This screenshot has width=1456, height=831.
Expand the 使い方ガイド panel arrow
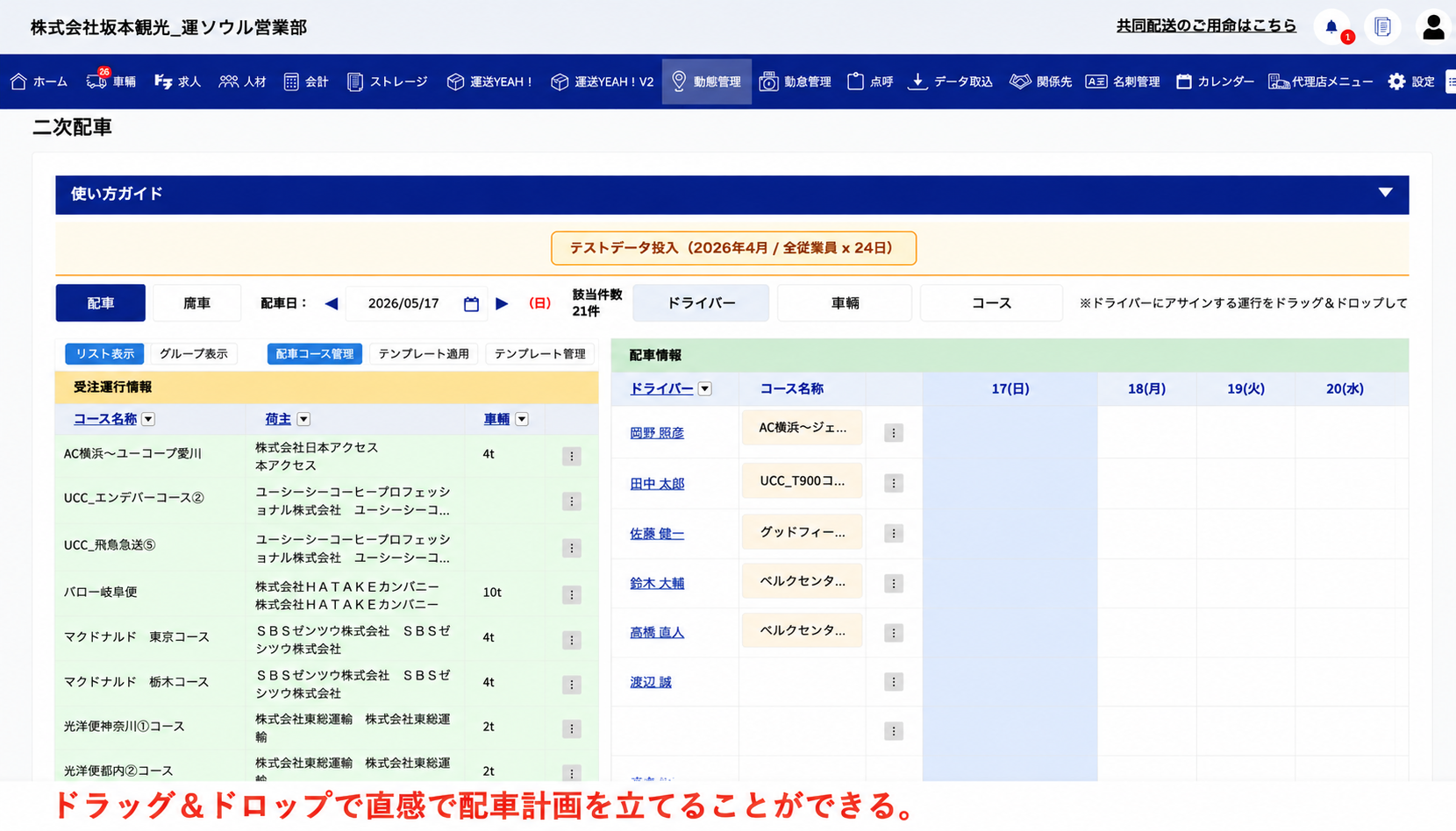point(1385,193)
